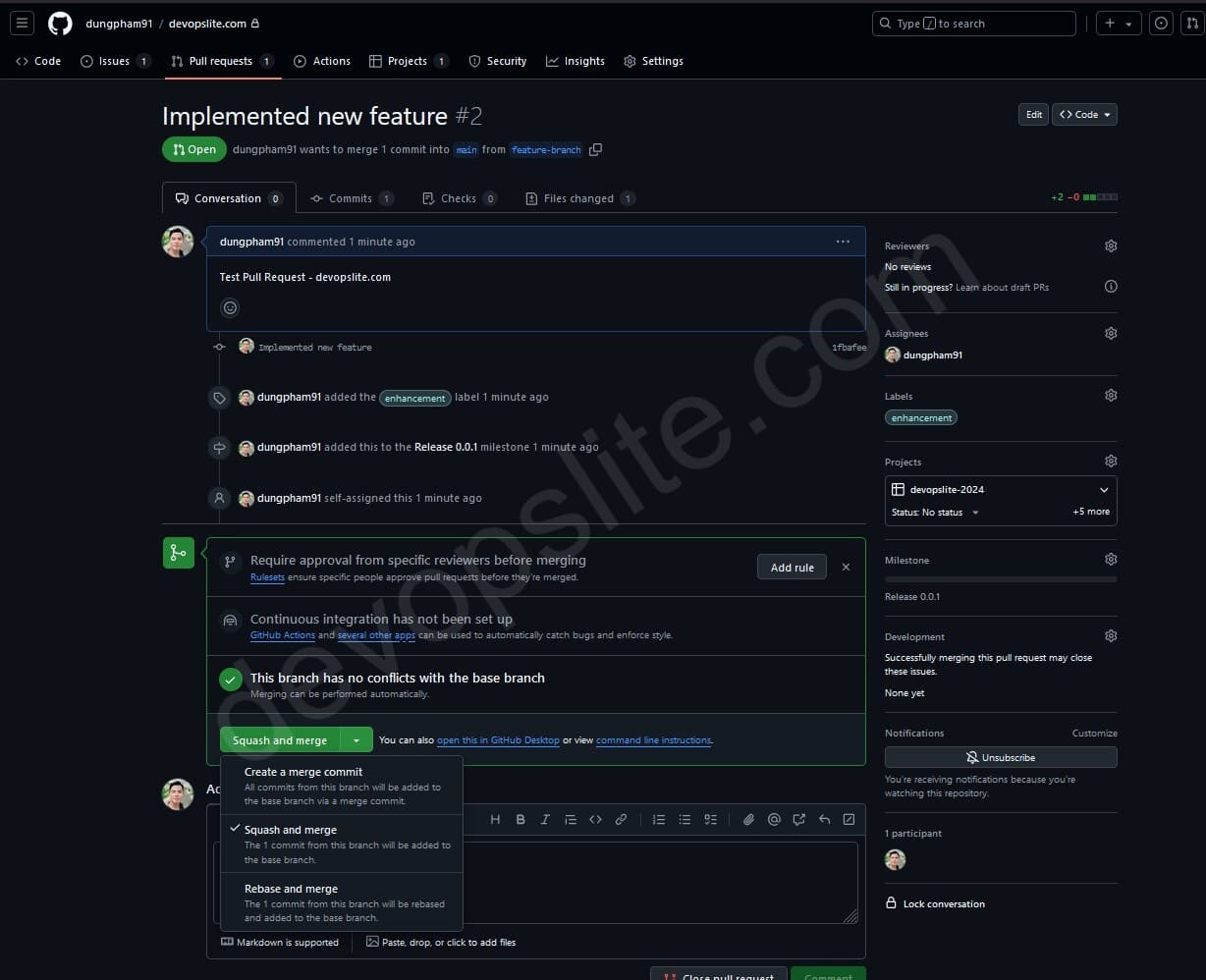Open Labels settings gear

[1111, 395]
